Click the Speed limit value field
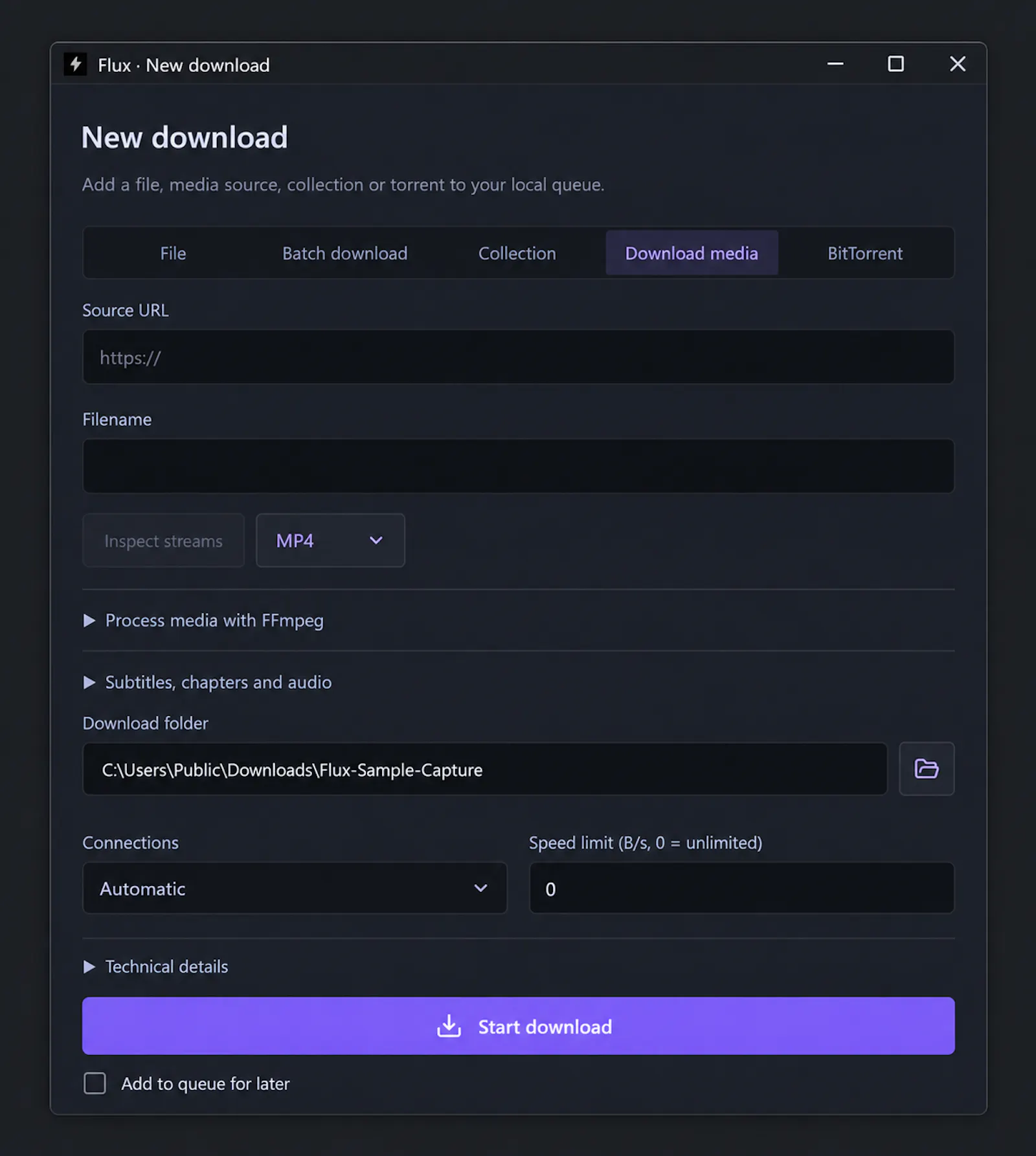Image resolution: width=1036 pixels, height=1156 pixels. pyautogui.click(x=741, y=888)
